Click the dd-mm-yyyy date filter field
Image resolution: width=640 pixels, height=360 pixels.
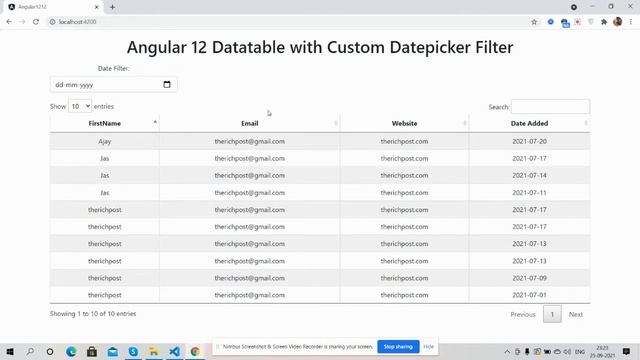coord(113,84)
